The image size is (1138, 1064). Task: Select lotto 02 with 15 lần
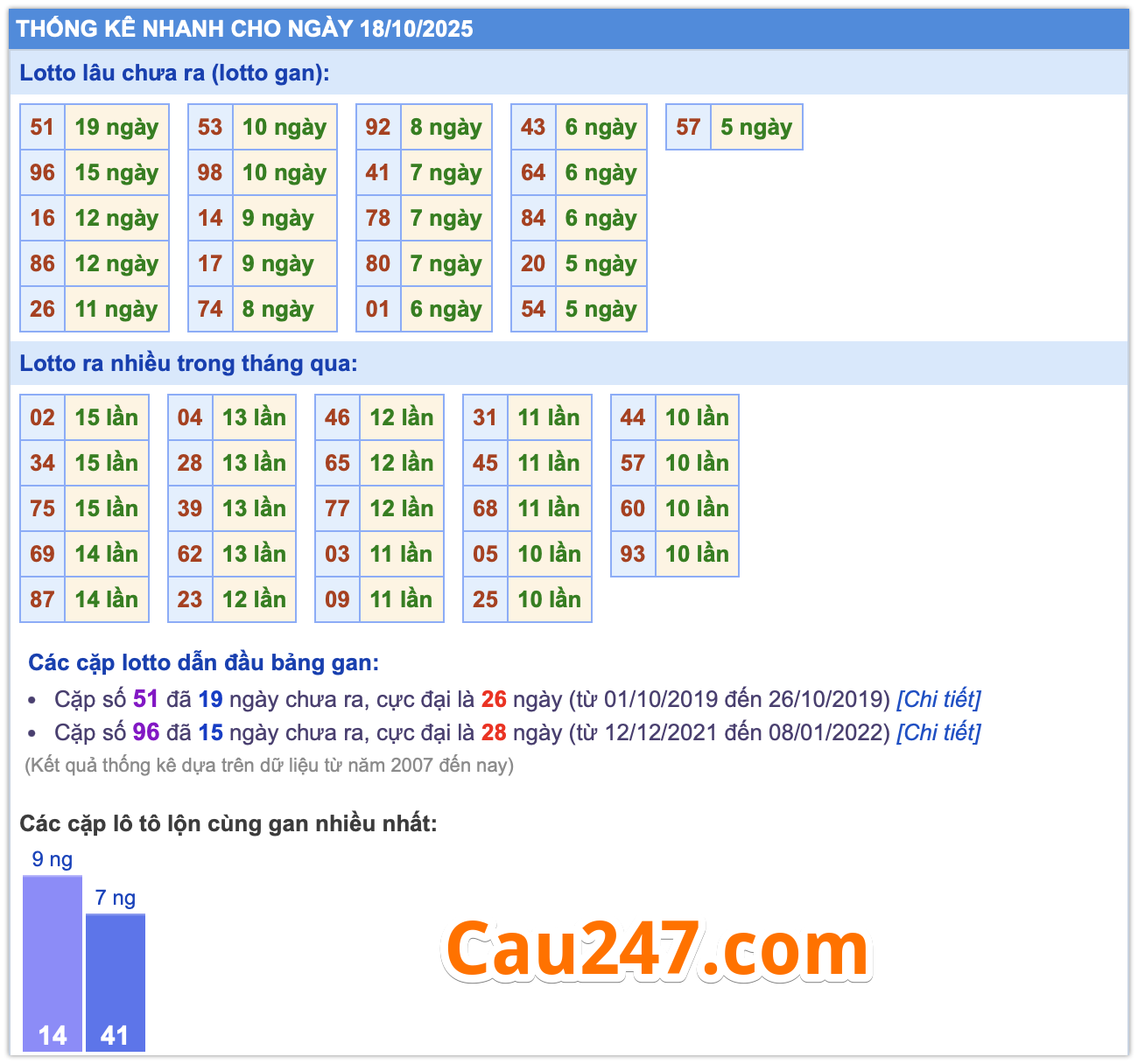[41, 417]
